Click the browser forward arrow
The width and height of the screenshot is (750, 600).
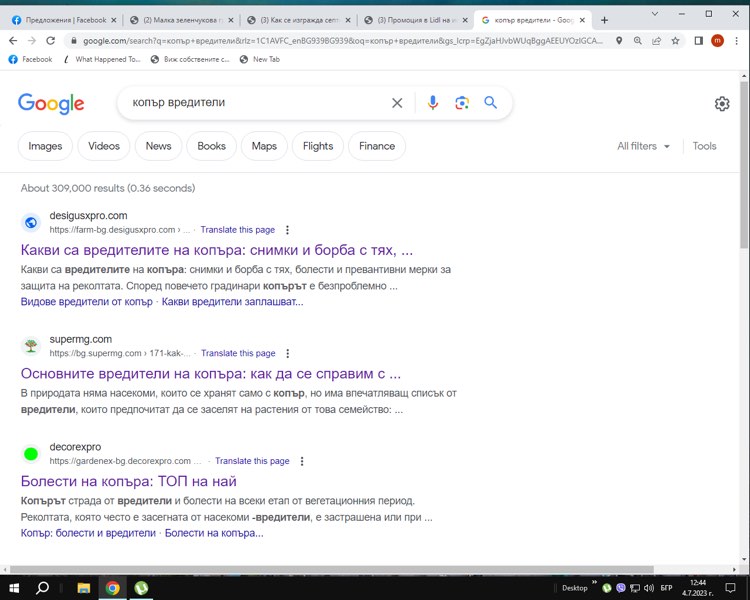[32, 41]
